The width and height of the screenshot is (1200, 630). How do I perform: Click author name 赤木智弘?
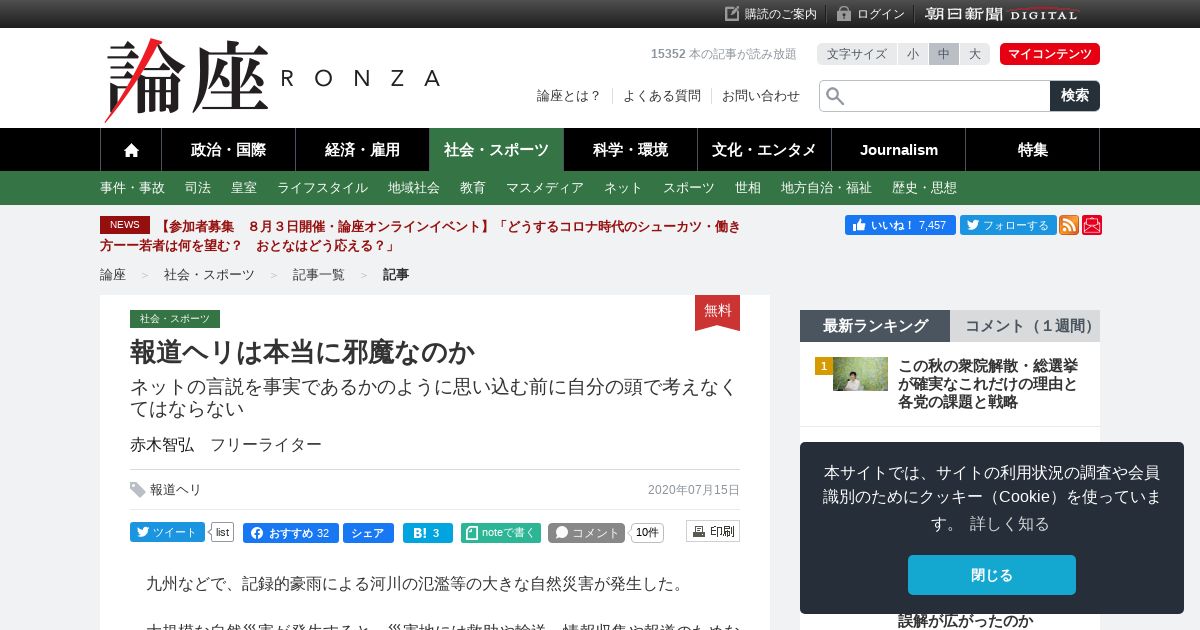(x=162, y=445)
